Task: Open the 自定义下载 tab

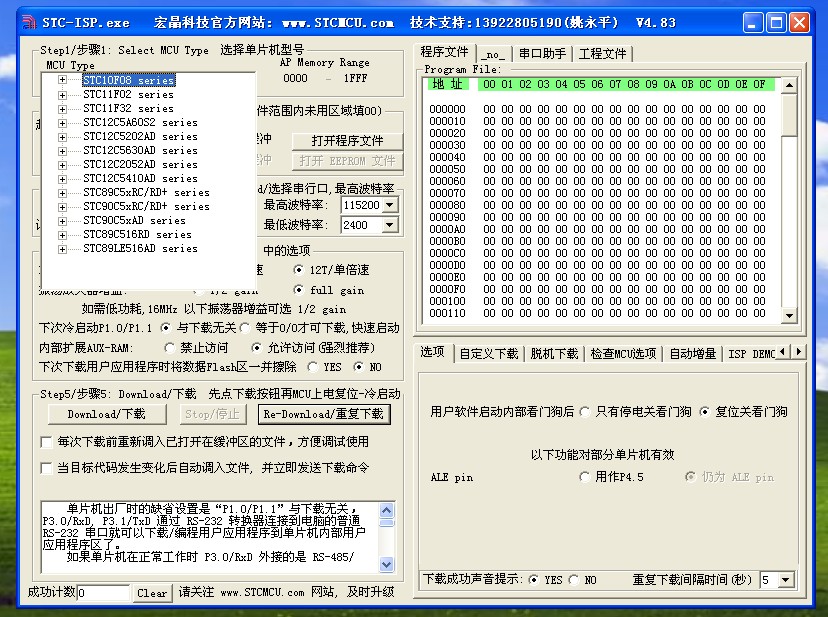Action: (x=489, y=353)
